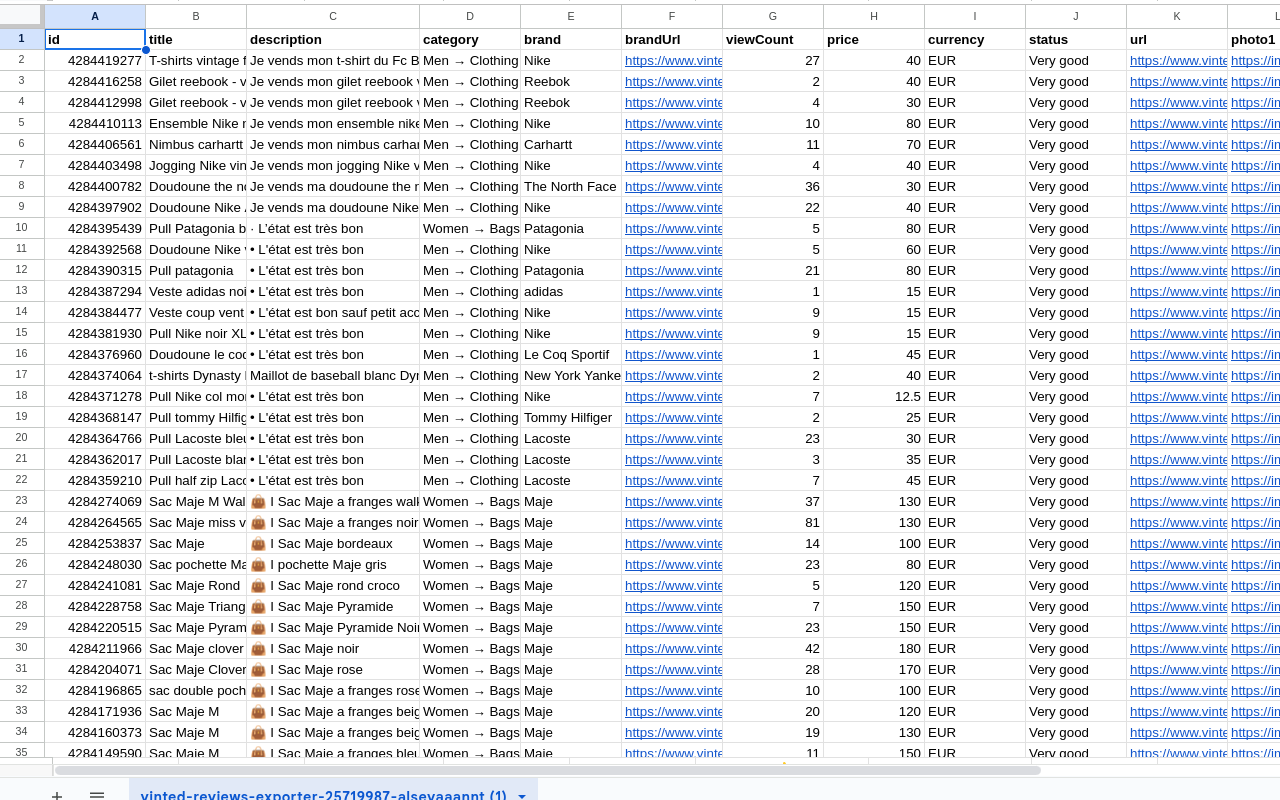Select column G header
The width and height of the screenshot is (1280, 800).
(773, 17)
